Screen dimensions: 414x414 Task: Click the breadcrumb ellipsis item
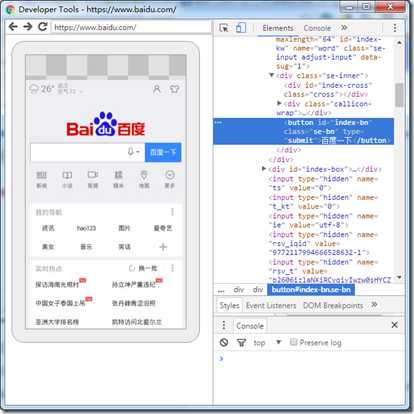click(x=221, y=290)
